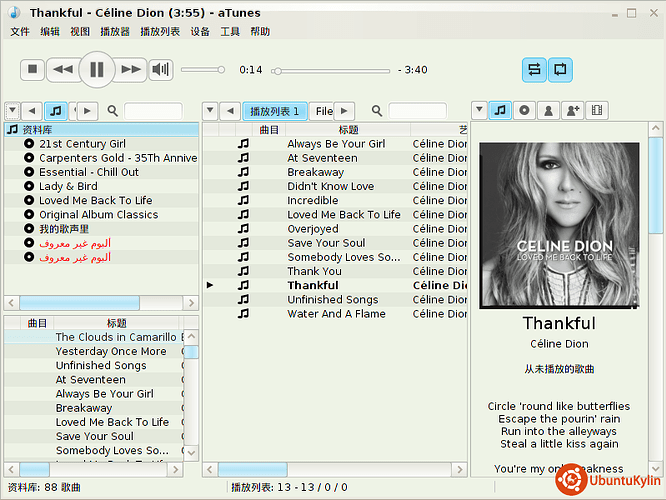The height and width of the screenshot is (500, 666).
Task: Pause the current song
Action: click(97, 69)
